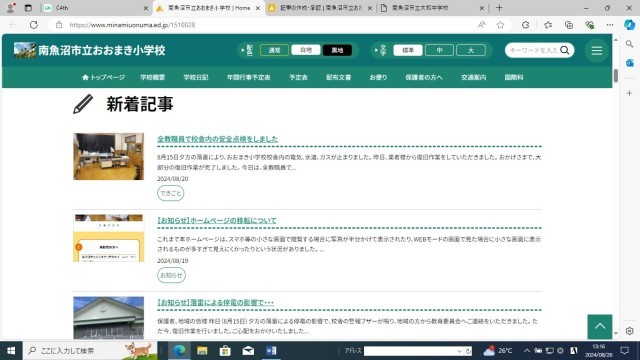Viewport: 640px width, 360px height.
Task: Open the 安全点検 article title link
Action: (218, 139)
